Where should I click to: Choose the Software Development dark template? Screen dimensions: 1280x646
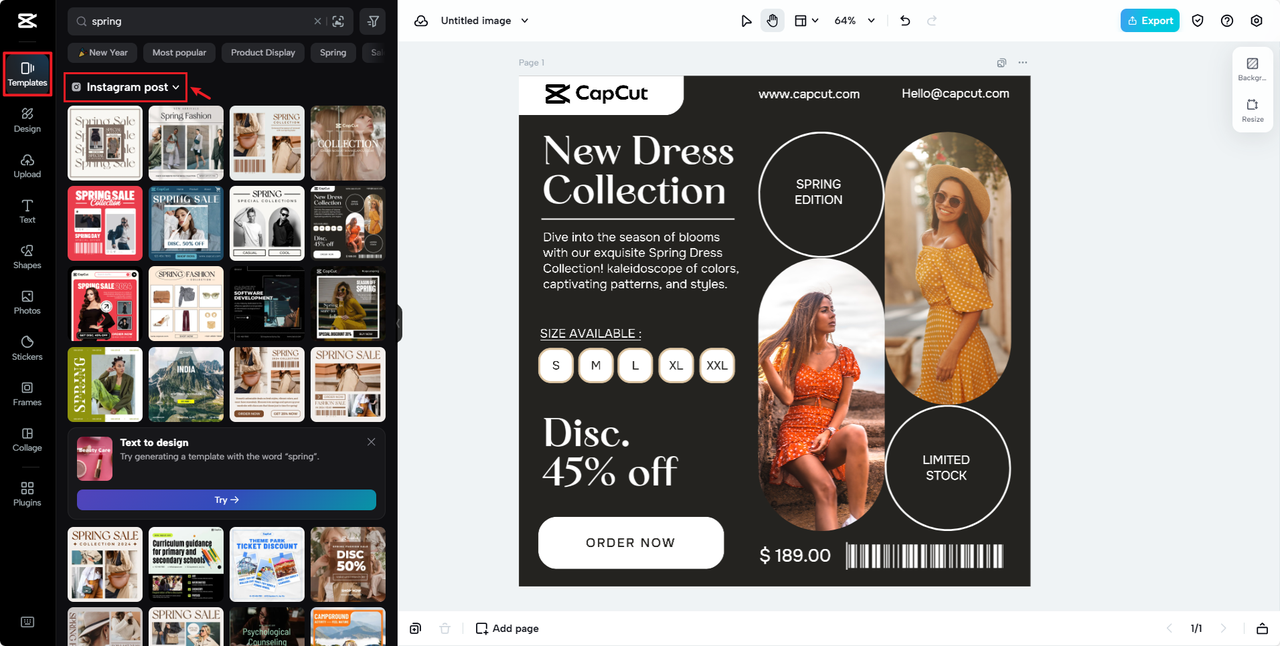(267, 304)
